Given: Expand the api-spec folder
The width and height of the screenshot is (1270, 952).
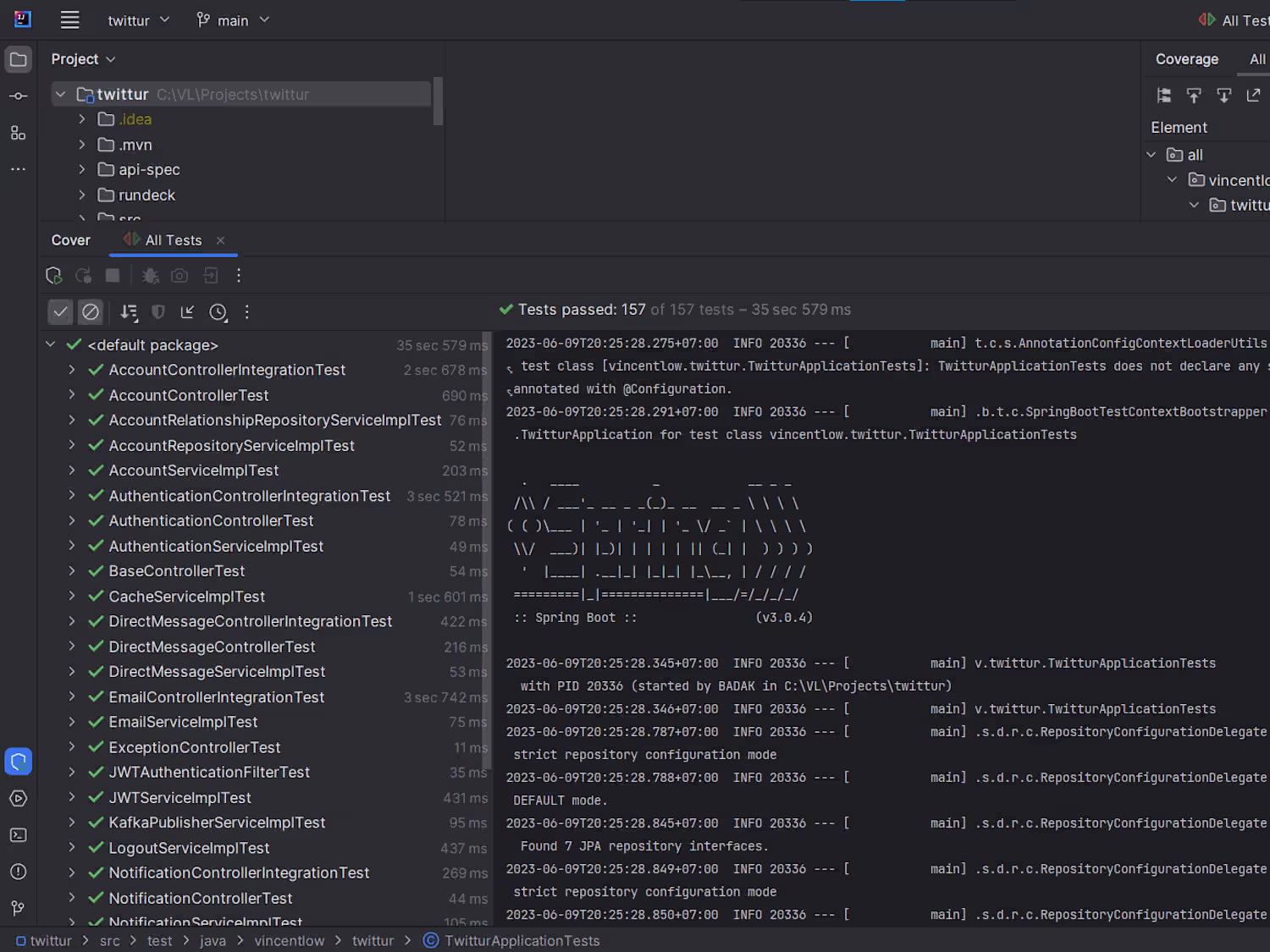Looking at the screenshot, I should tap(82, 170).
